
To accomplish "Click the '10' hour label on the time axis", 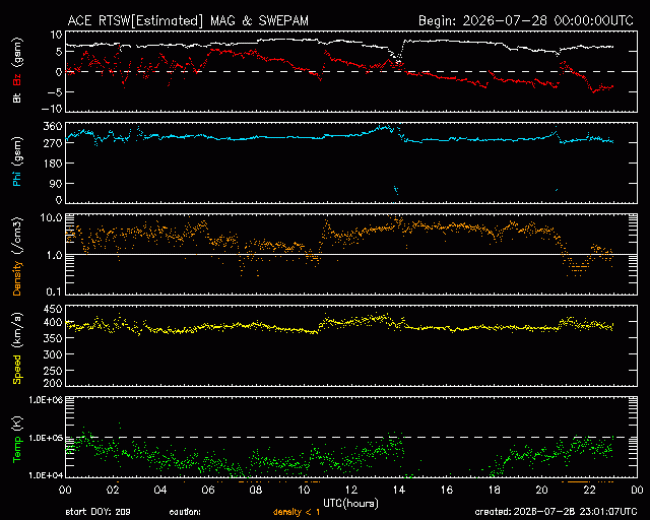I will 303,490.
